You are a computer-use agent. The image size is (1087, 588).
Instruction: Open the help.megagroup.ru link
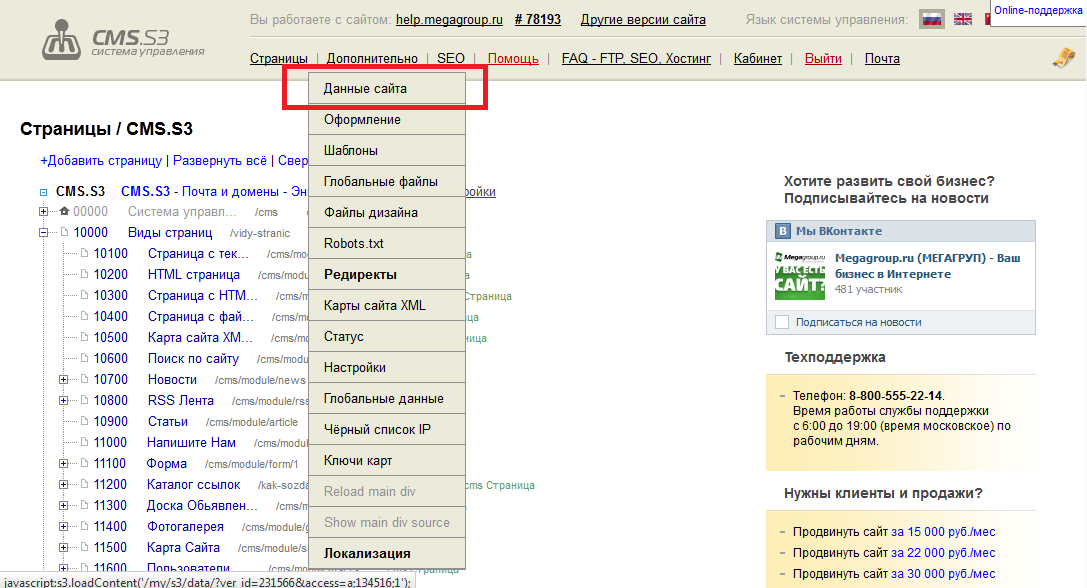(448, 18)
